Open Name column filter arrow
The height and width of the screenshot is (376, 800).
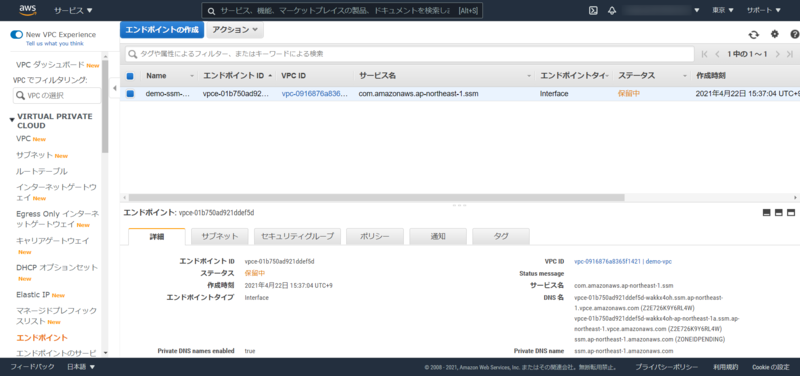coord(192,76)
